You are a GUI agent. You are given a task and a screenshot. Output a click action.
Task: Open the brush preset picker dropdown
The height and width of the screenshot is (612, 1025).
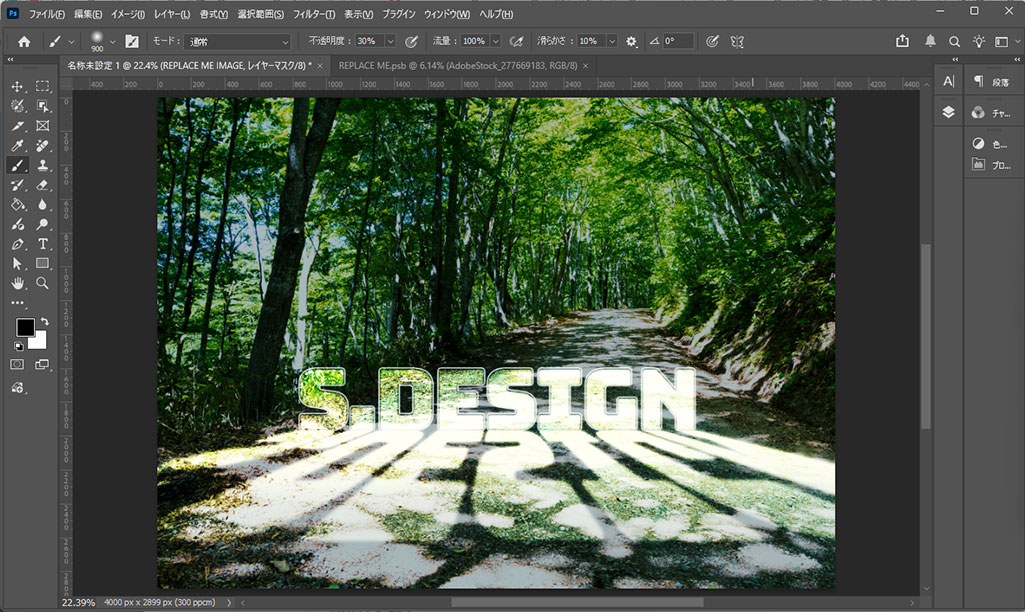[x=112, y=41]
